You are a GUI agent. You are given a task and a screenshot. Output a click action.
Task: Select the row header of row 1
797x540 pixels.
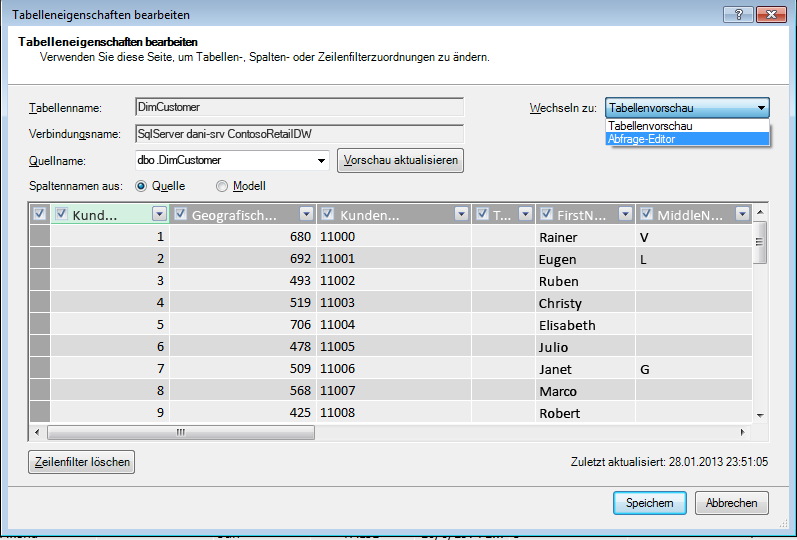40,236
